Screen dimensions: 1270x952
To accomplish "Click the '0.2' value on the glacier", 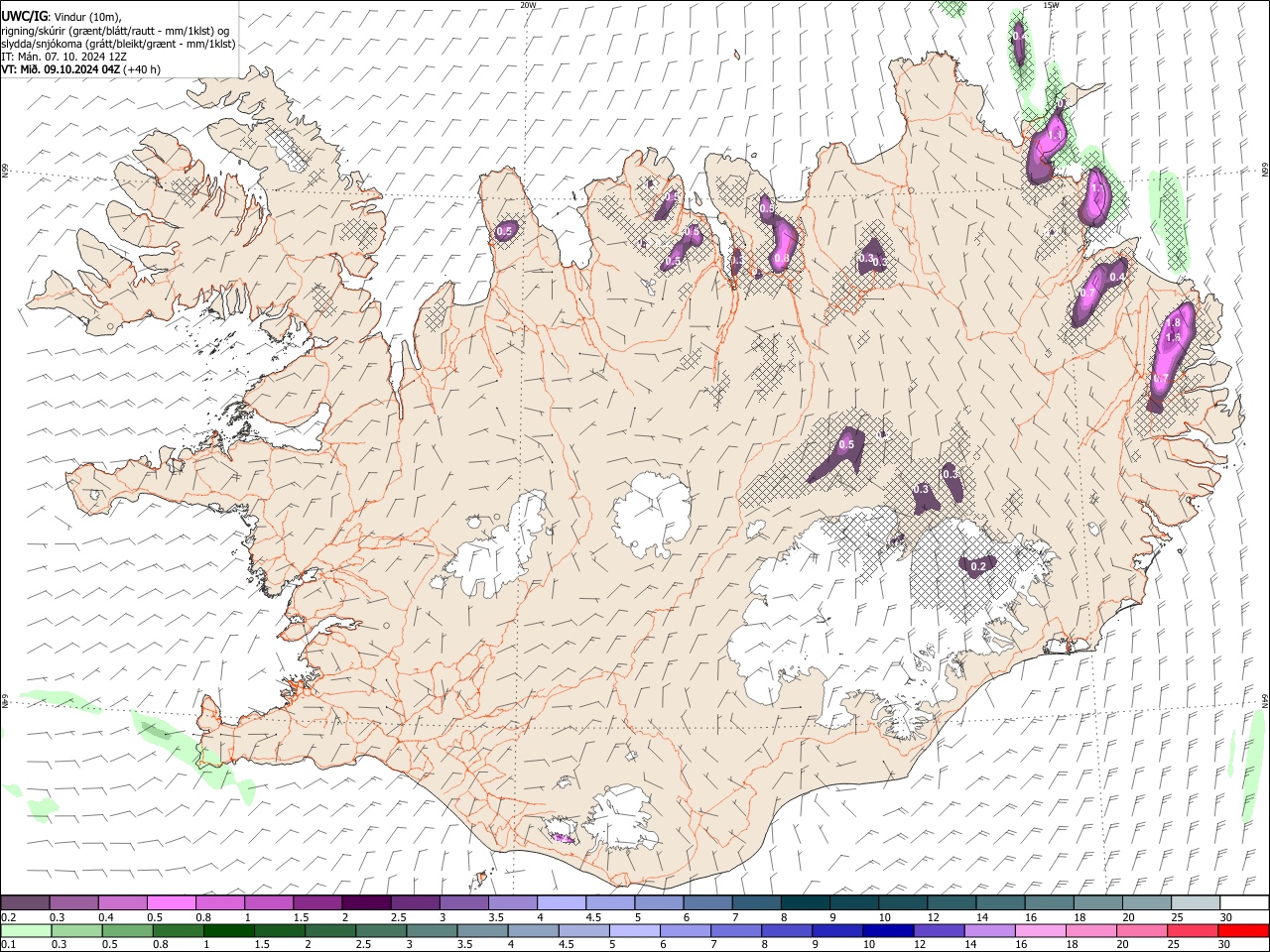I will [x=978, y=567].
